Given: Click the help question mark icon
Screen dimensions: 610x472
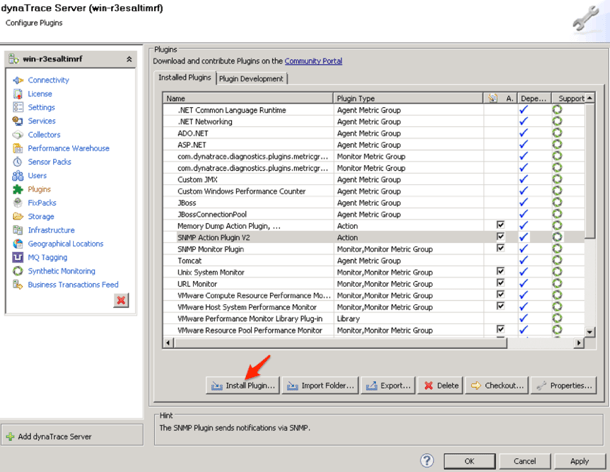Looking at the screenshot, I should point(427,461).
